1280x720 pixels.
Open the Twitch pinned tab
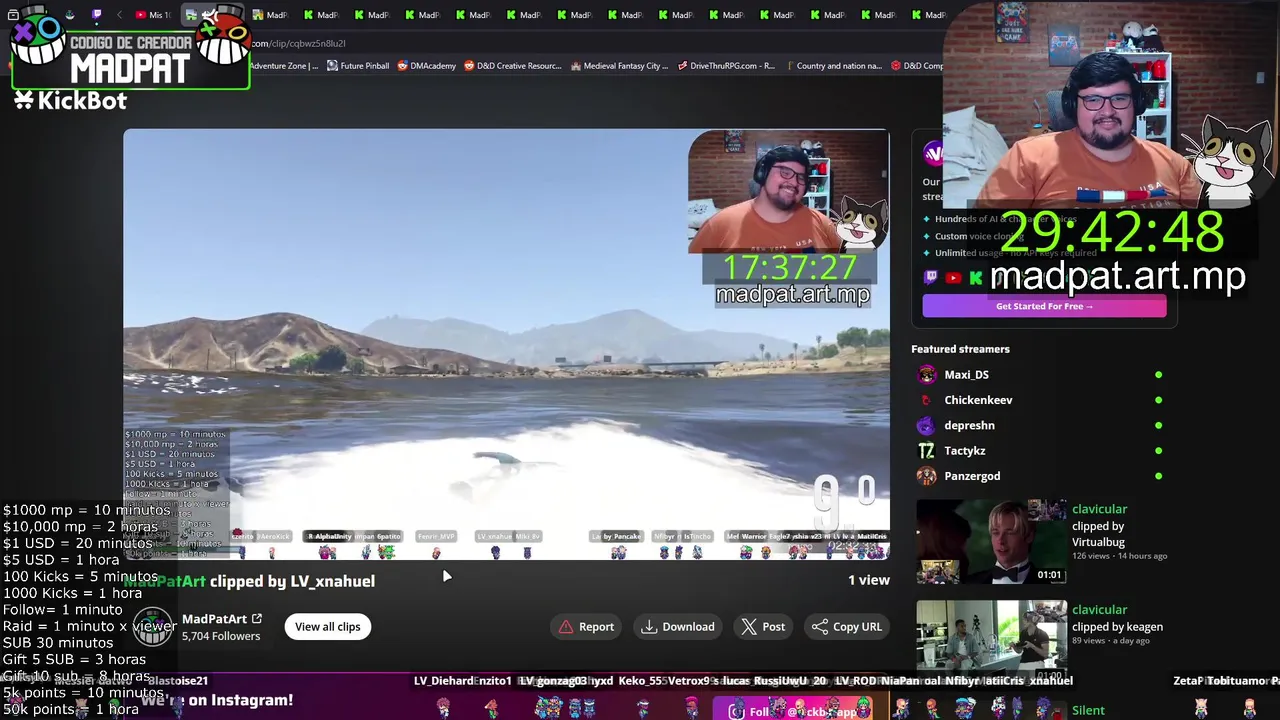(96, 15)
